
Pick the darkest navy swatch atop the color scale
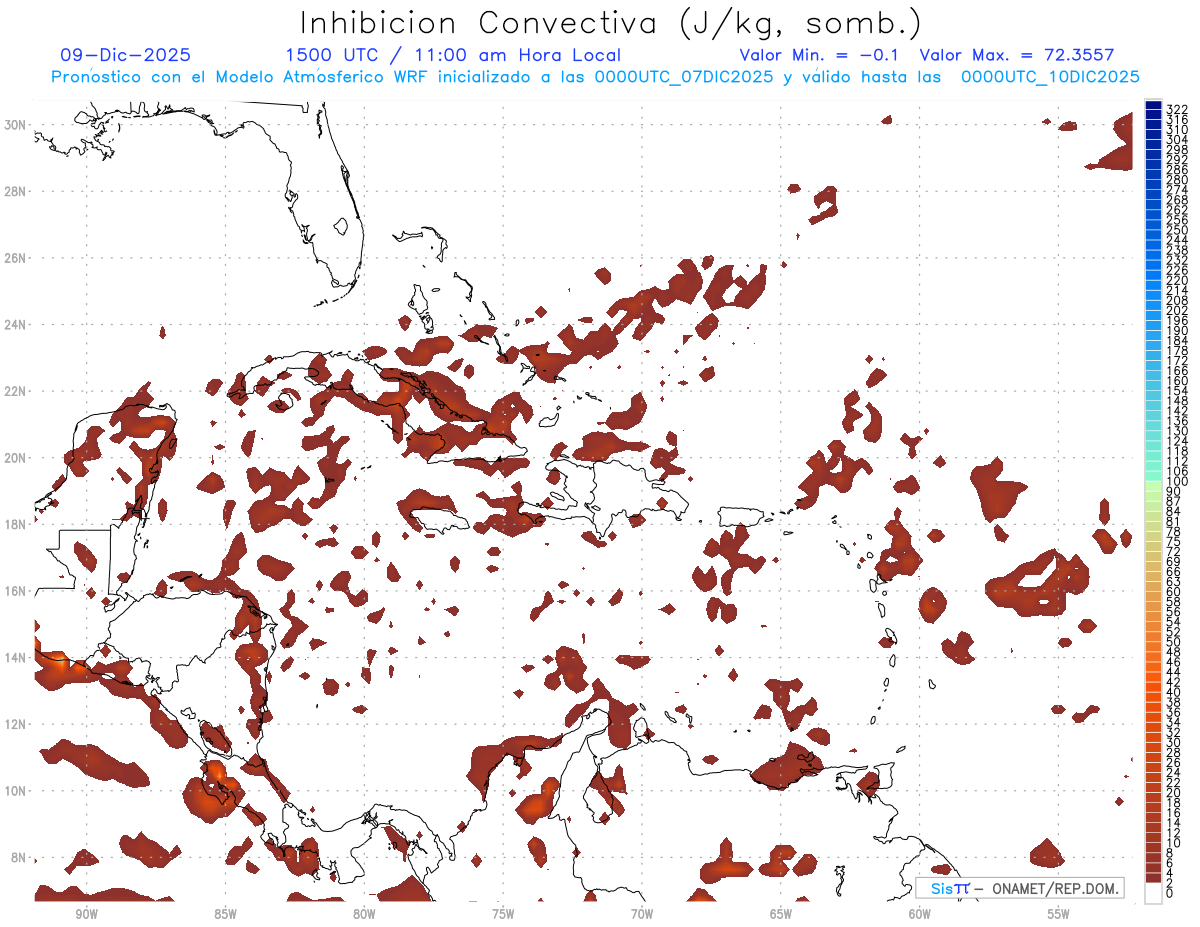(1153, 105)
